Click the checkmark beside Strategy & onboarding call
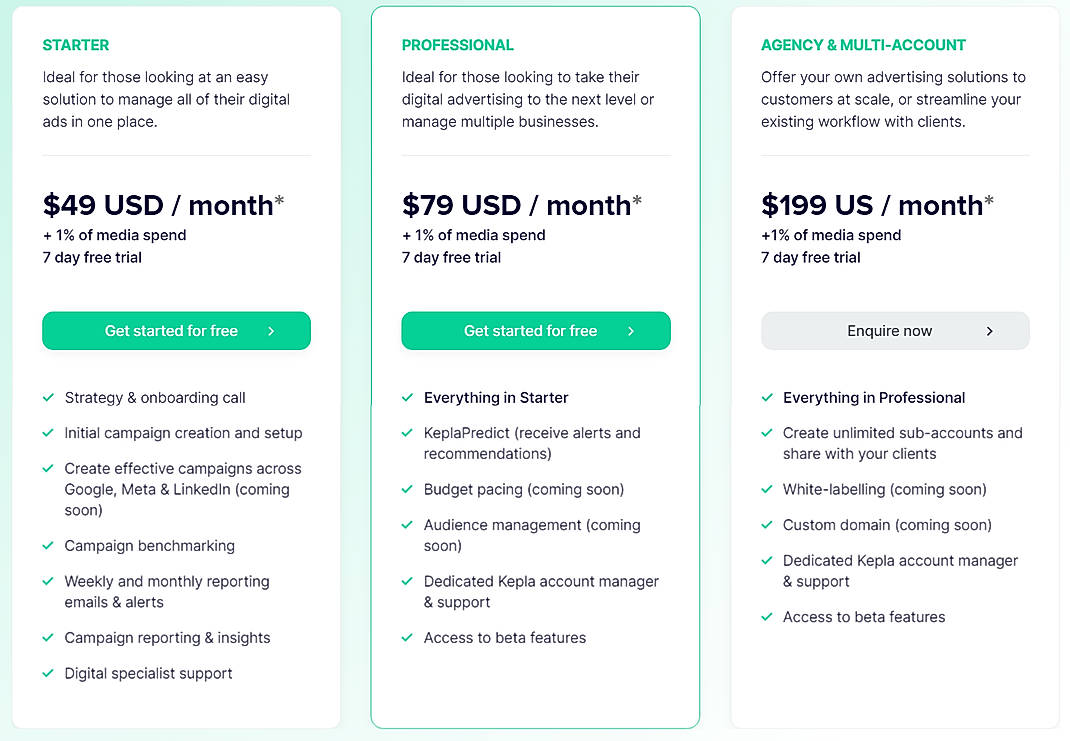Viewport: 1070px width, 741px height. click(x=48, y=397)
